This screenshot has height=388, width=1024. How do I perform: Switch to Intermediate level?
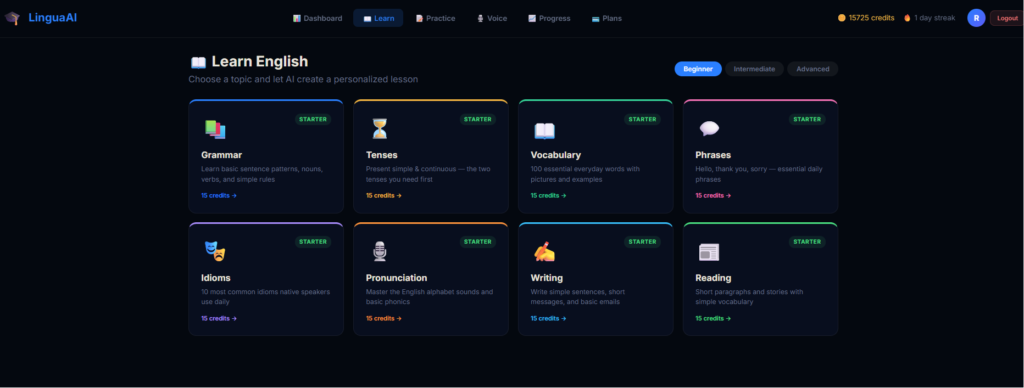point(754,69)
